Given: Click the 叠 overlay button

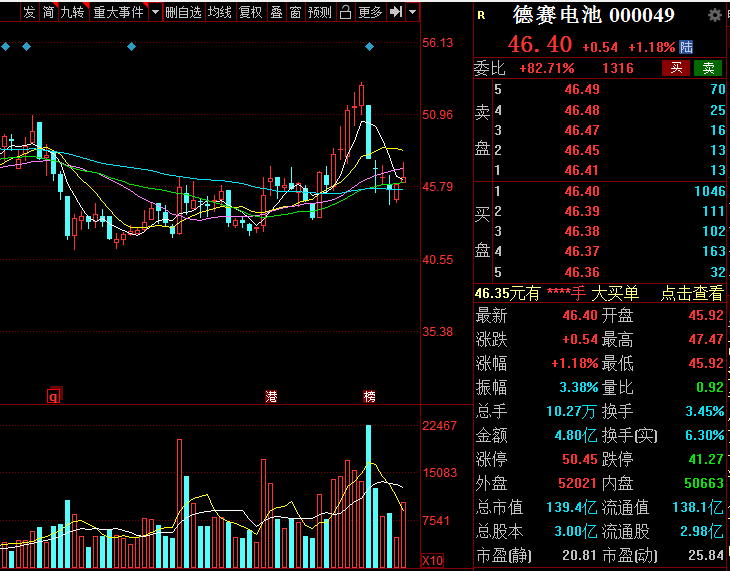Looking at the screenshot, I should click(277, 12).
